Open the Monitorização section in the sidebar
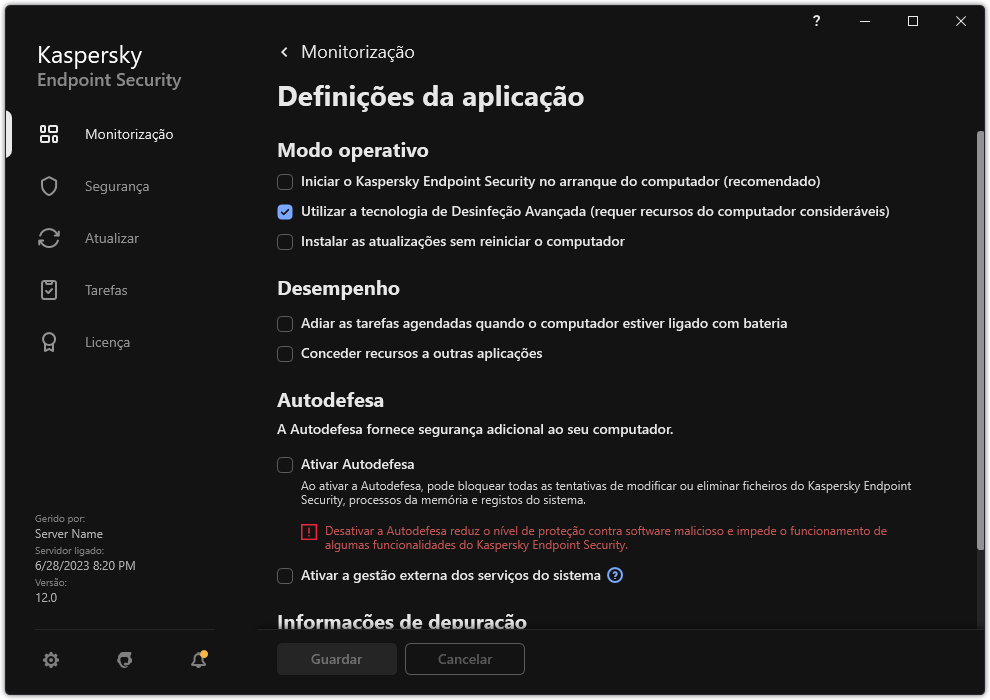Screen dimensions: 990x700 (128, 134)
